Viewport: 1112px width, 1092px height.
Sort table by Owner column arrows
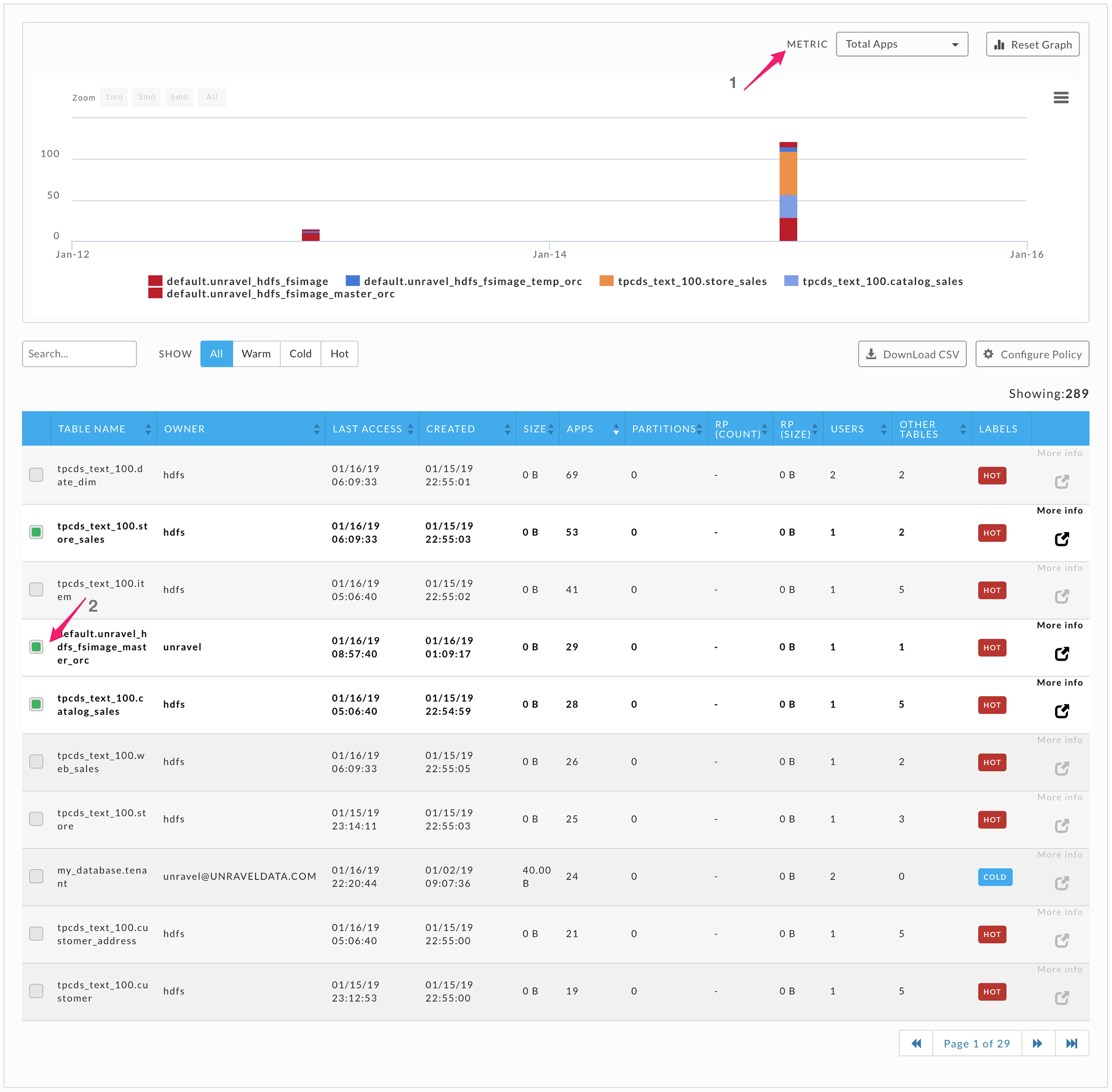point(317,429)
